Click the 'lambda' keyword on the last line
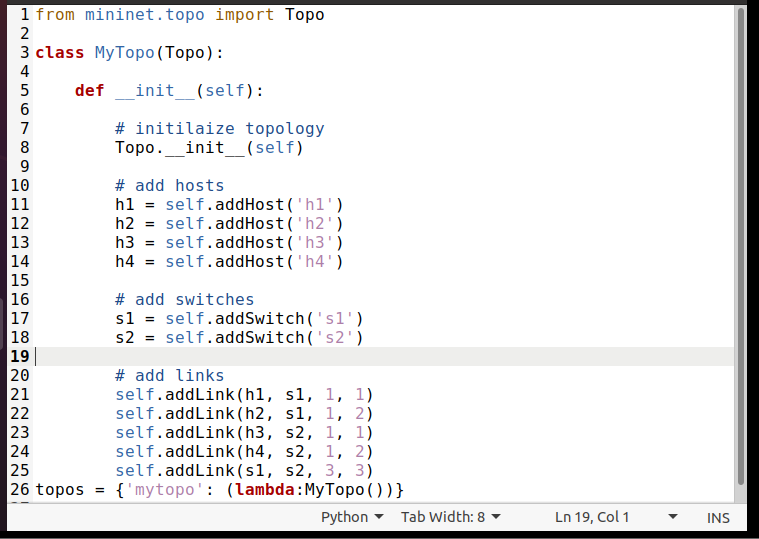759x539 pixels. [x=269, y=490]
